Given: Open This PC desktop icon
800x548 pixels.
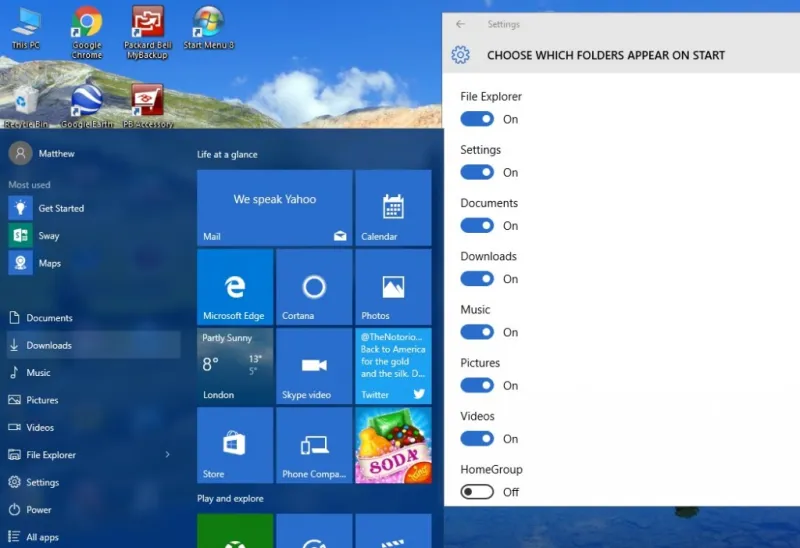Looking at the screenshot, I should 26,28.
